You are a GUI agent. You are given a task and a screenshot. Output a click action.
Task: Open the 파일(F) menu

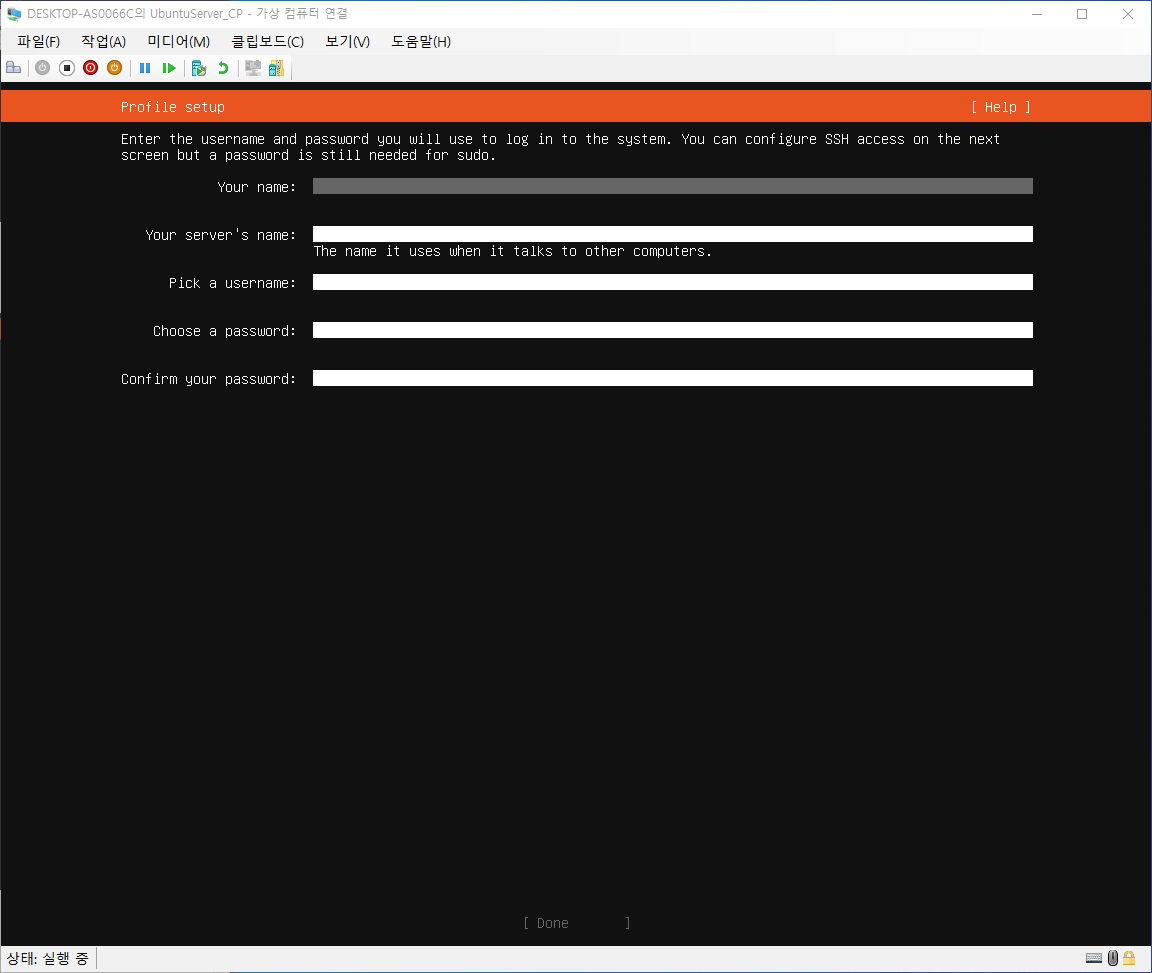(38, 42)
